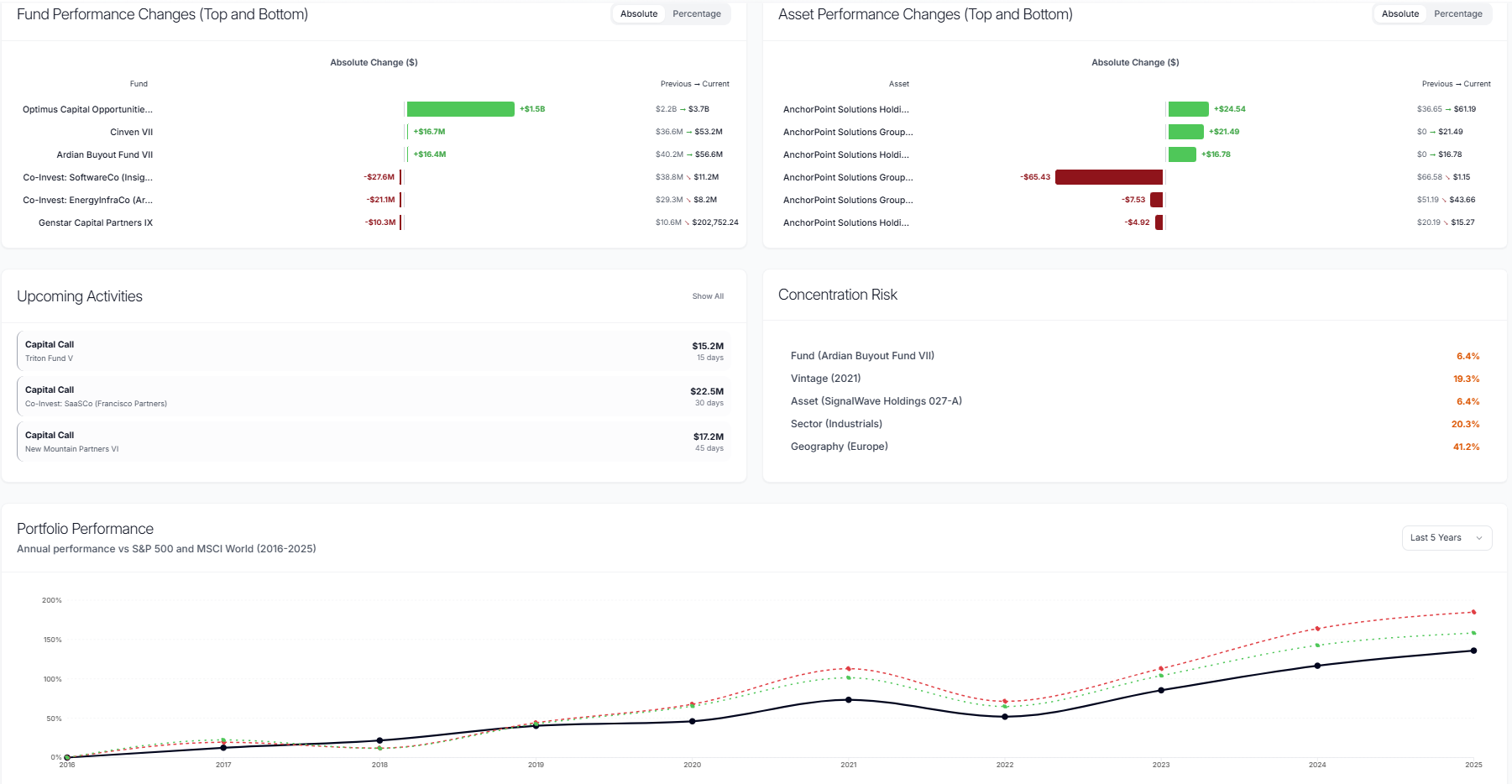Click the +$24.54 green asset bar
The width and height of the screenshot is (1512, 784).
coord(1189,109)
